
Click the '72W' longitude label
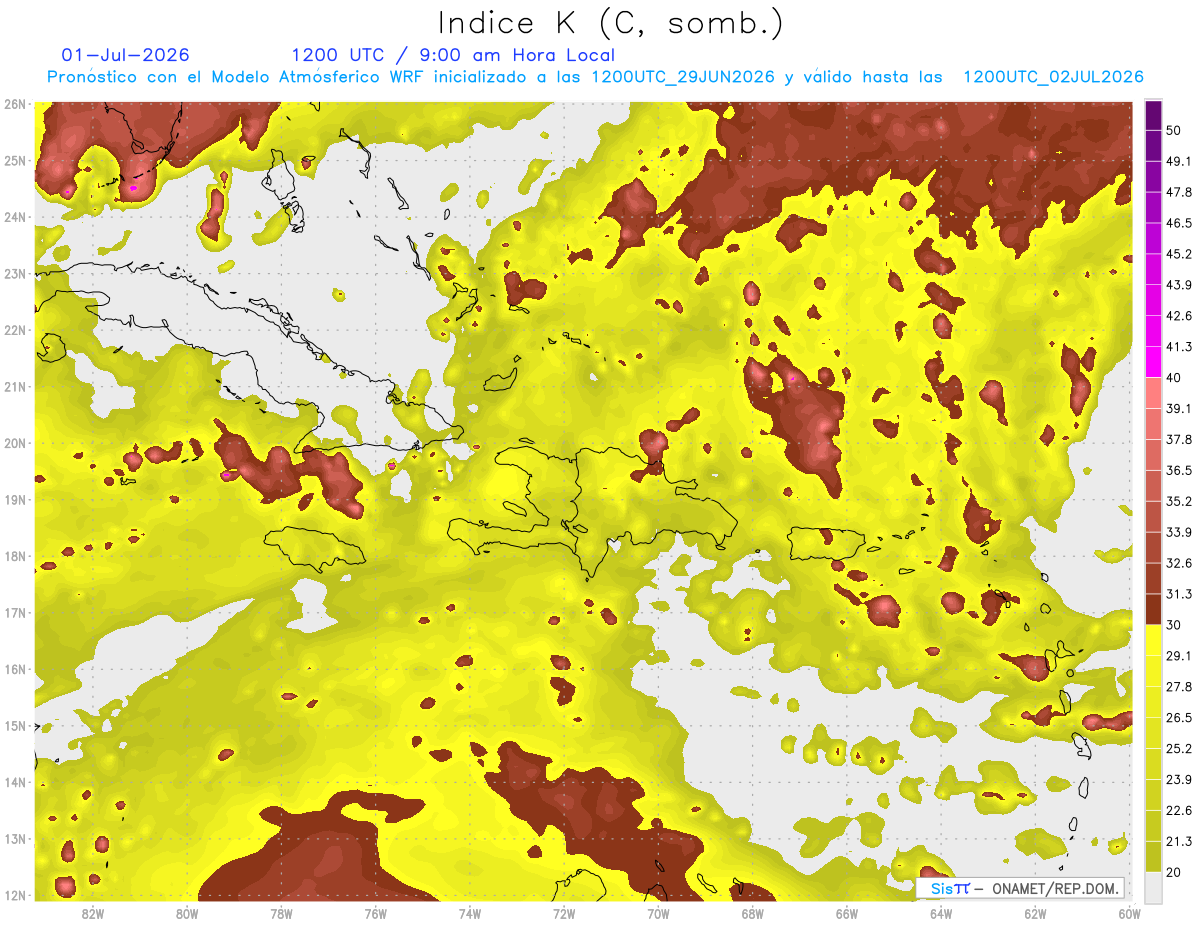(564, 914)
